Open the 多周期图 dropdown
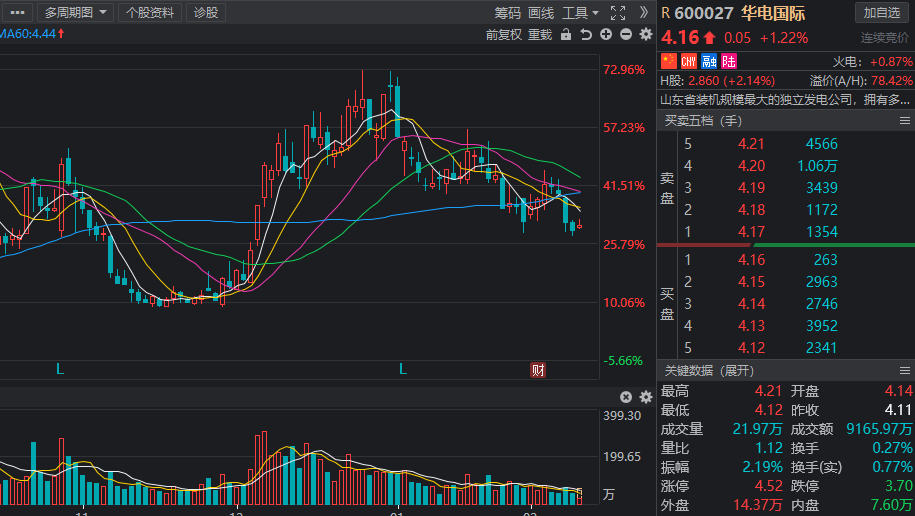The height and width of the screenshot is (516, 915). coord(73,13)
